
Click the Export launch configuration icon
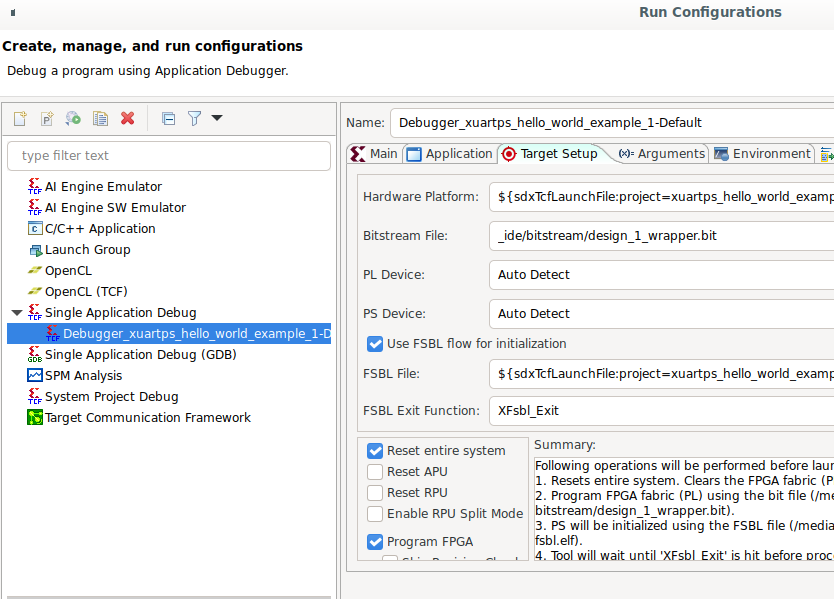coord(73,118)
